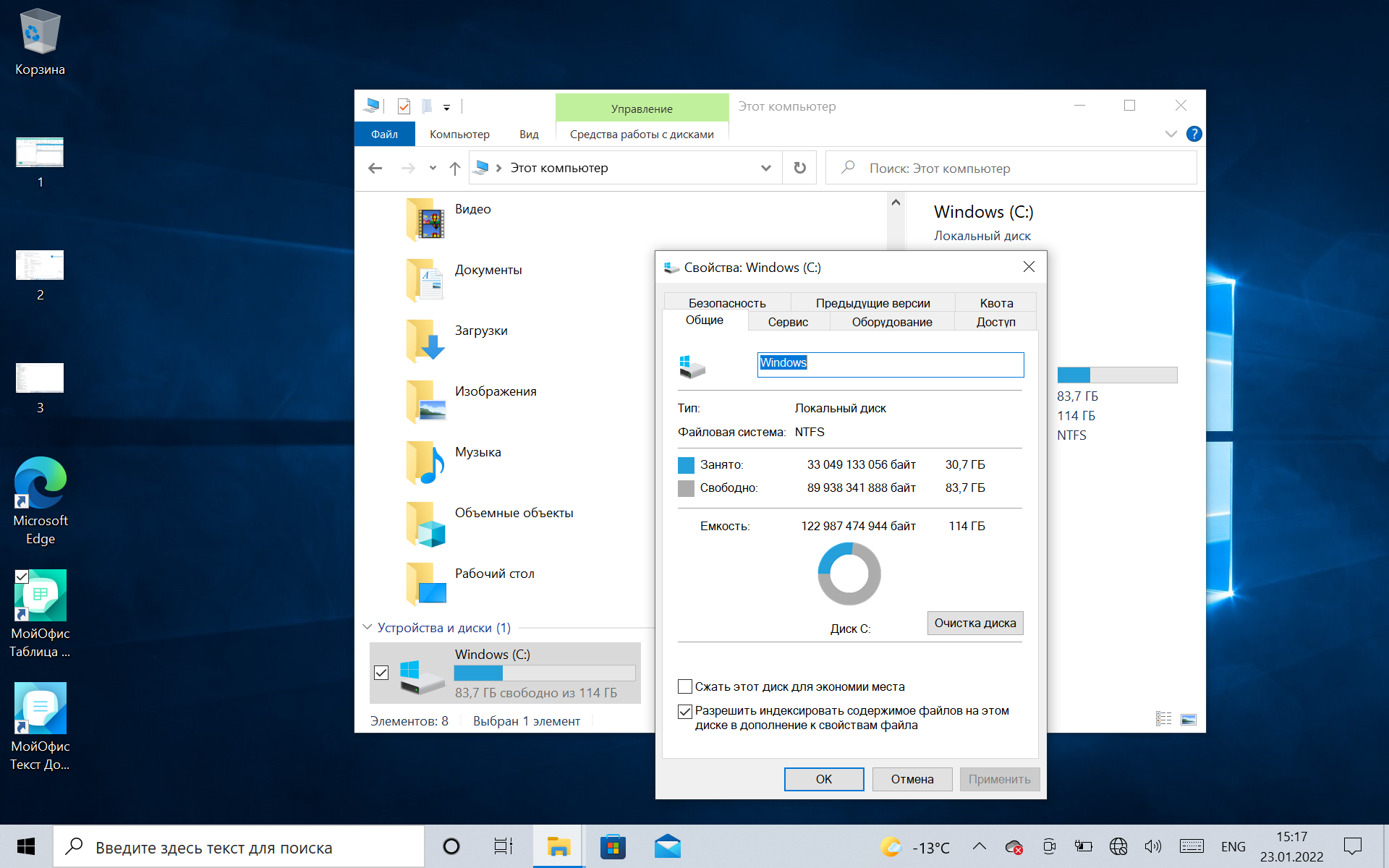
Task: Expand the address bar history dropdown
Action: [765, 169]
